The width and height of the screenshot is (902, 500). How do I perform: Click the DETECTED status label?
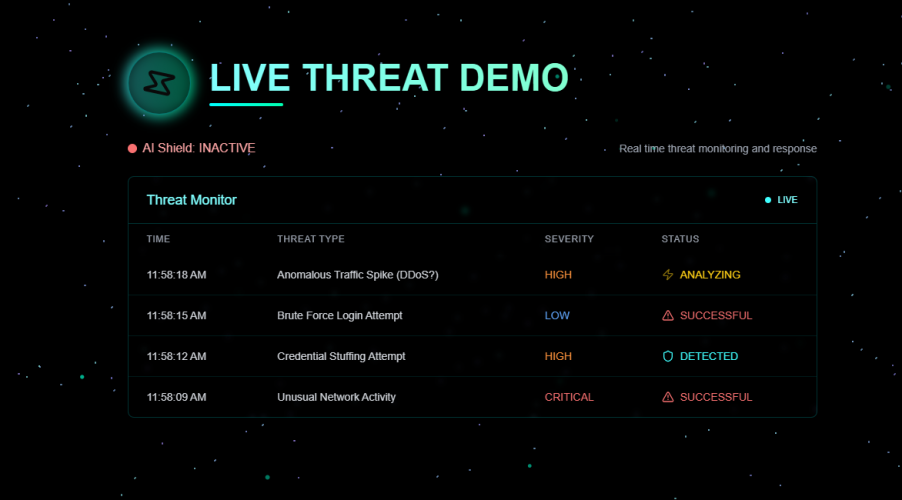(709, 356)
